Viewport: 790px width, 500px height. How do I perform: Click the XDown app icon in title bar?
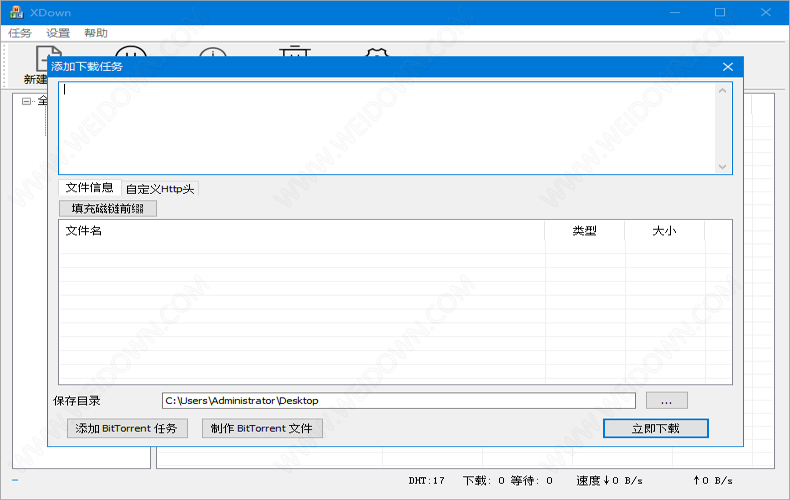coord(17,12)
